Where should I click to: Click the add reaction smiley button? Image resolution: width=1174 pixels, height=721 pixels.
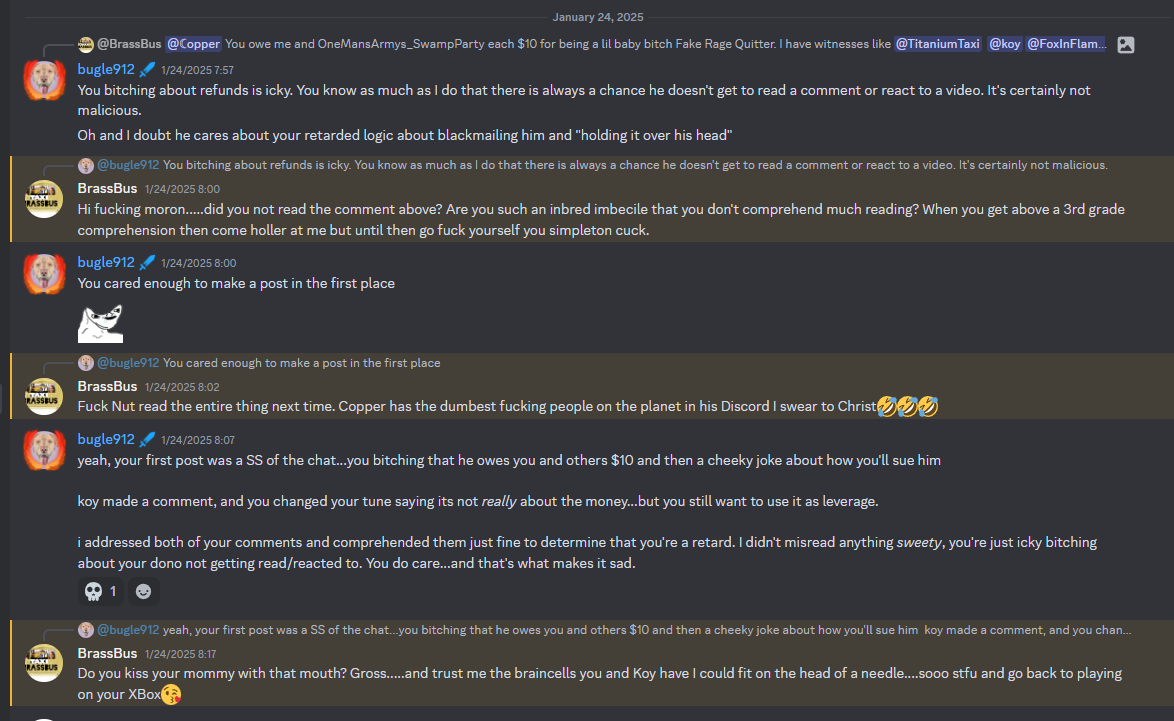click(144, 591)
